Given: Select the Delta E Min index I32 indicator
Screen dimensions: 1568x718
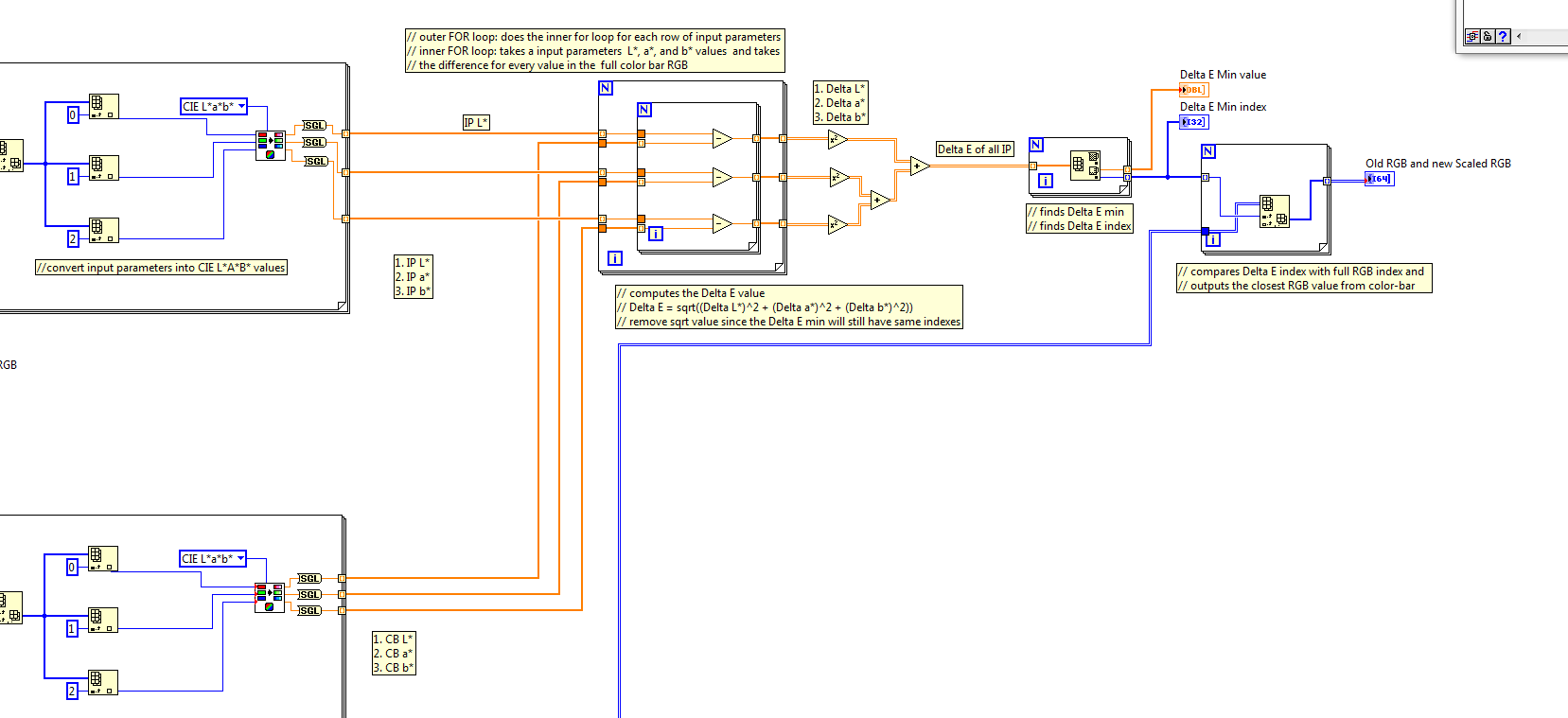Looking at the screenshot, I should 1194,122.
